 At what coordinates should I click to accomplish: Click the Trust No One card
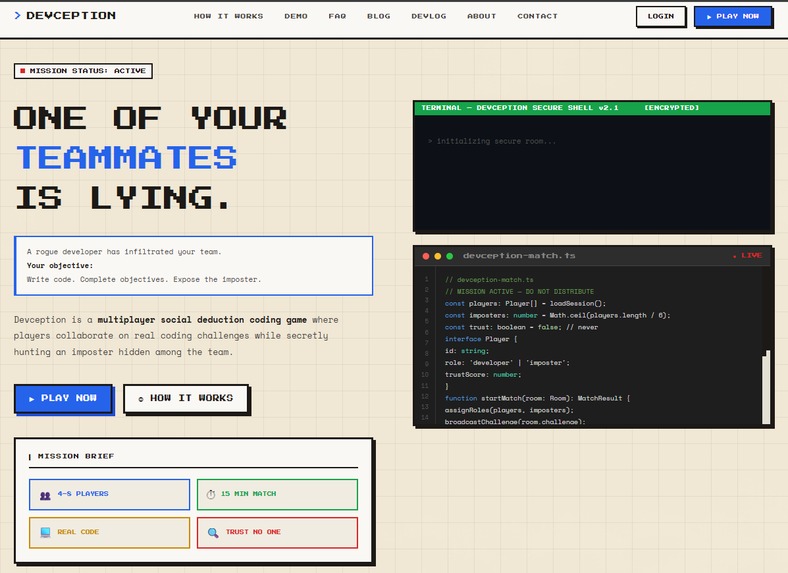pyautogui.click(x=277, y=532)
